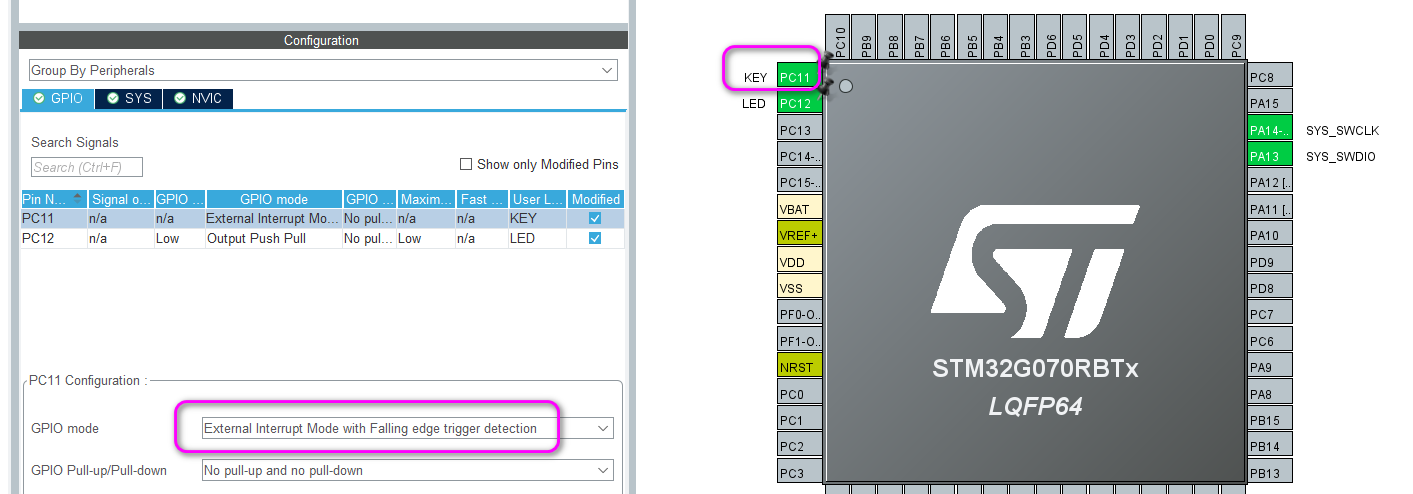Click the PC2 pin on the chip
The image size is (1413, 494).
click(x=799, y=446)
